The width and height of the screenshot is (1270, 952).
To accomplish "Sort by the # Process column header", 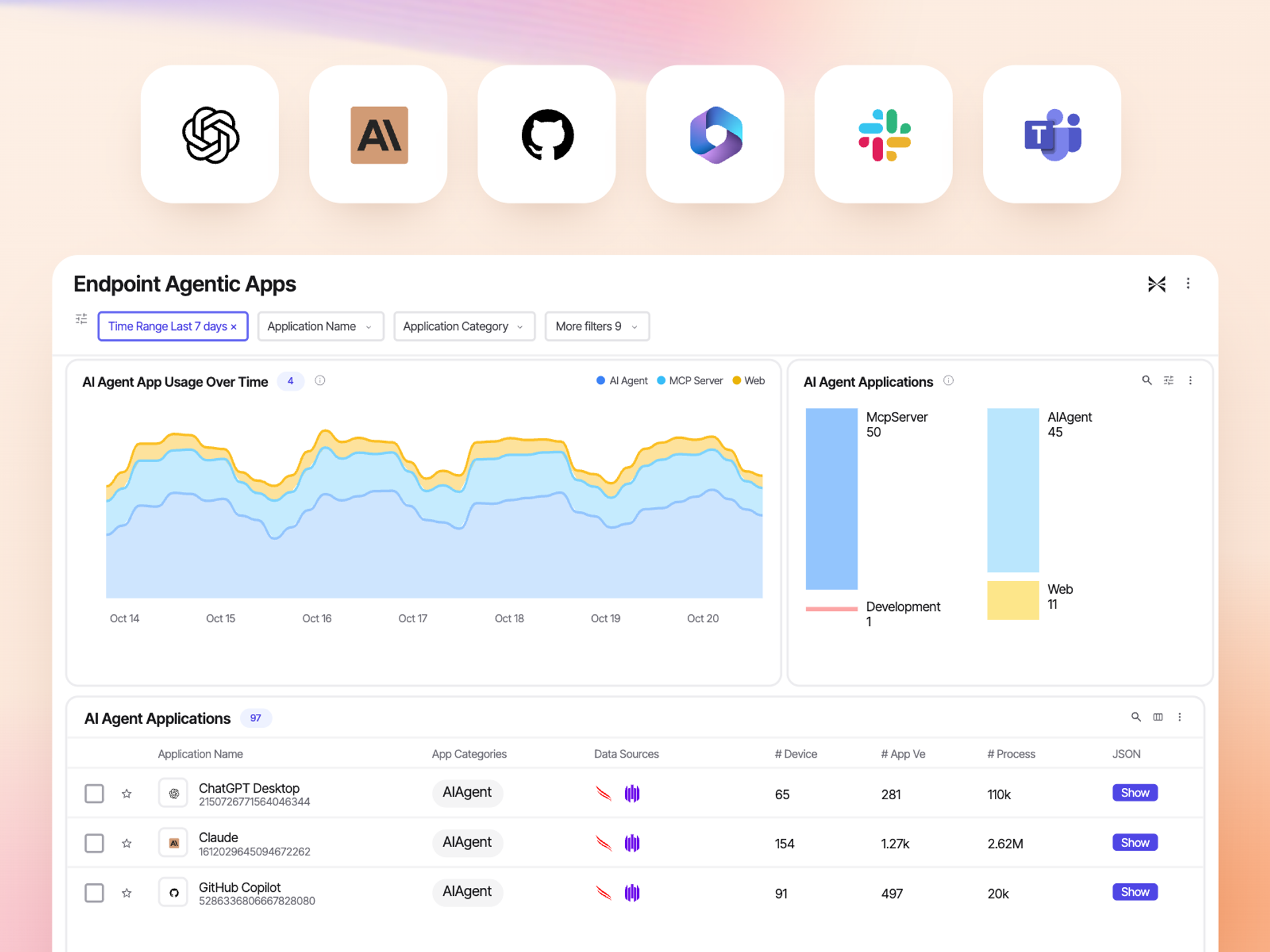I will pyautogui.click(x=1011, y=754).
